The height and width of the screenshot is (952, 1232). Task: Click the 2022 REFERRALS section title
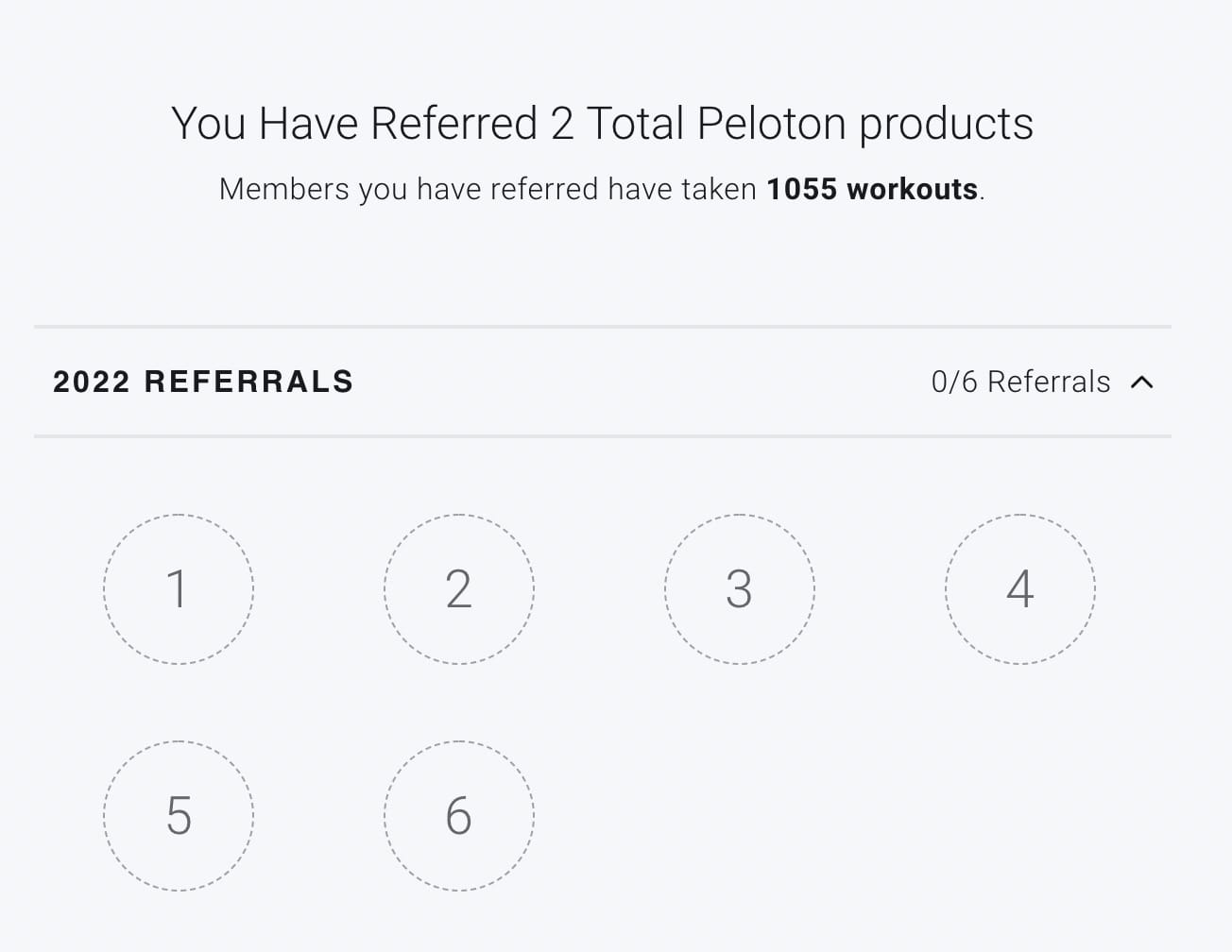203,382
